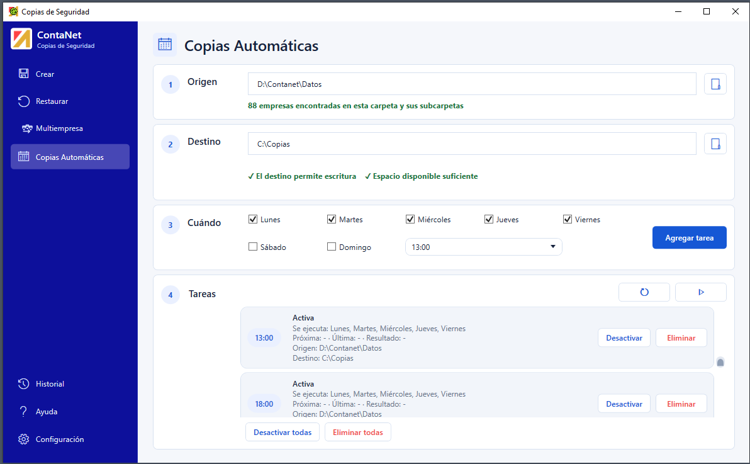The width and height of the screenshot is (750, 464).
Task: Enable the Domingo checkbox
Action: tap(331, 247)
